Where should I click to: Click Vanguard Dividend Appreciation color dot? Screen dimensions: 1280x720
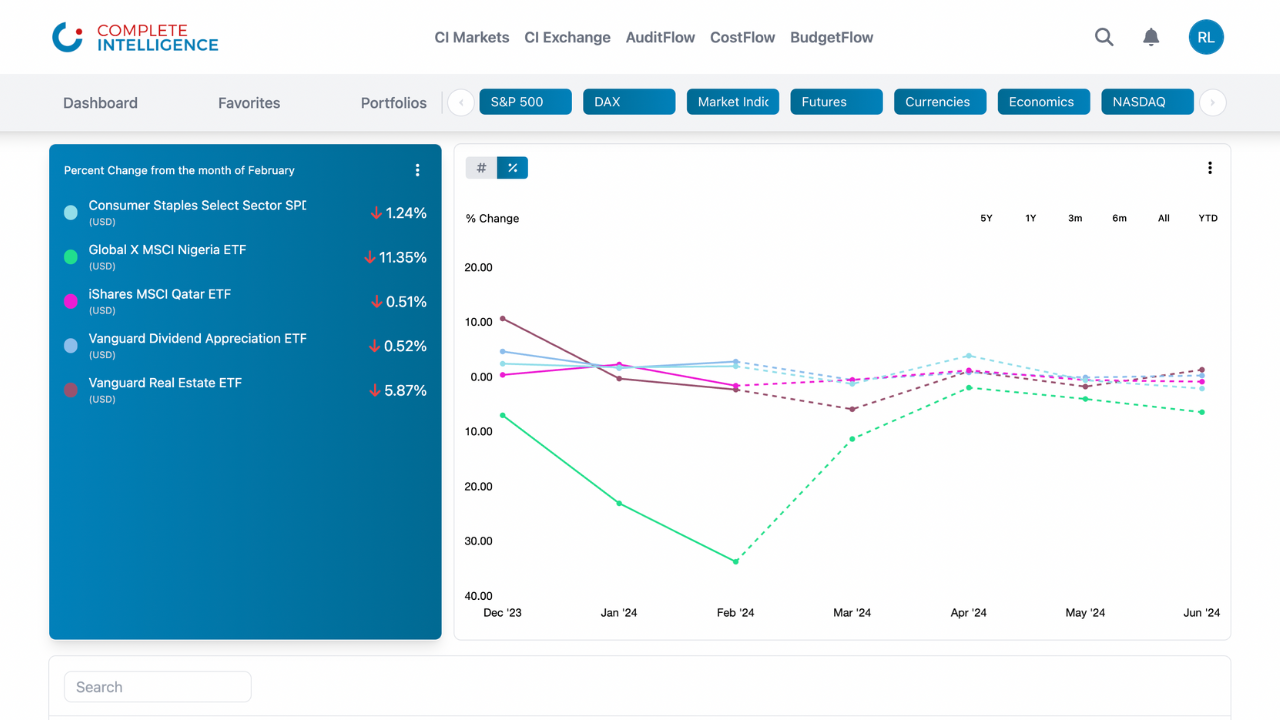[x=71, y=346]
